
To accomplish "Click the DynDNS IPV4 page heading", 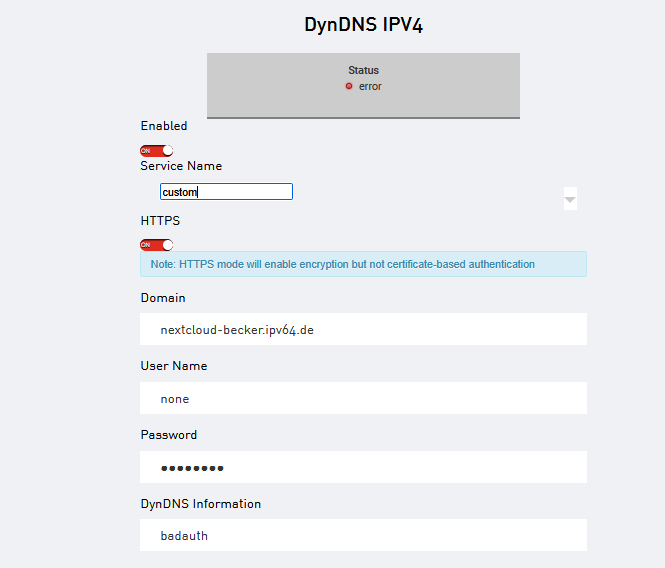I will [363, 25].
